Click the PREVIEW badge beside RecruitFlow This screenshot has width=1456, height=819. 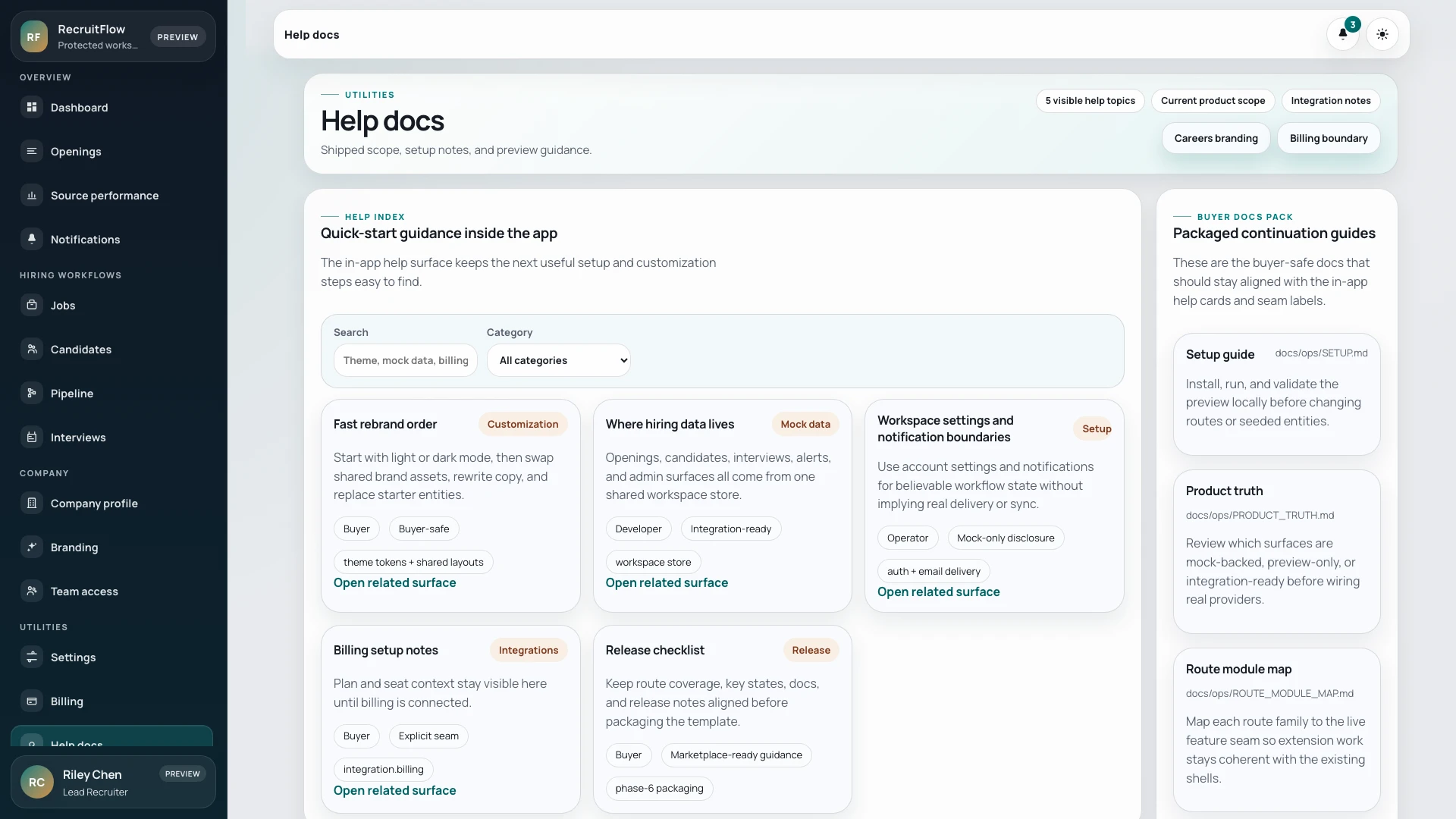click(177, 37)
